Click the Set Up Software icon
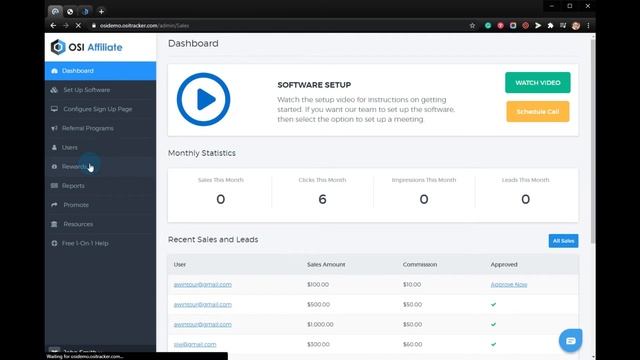The image size is (640, 360). [54, 90]
